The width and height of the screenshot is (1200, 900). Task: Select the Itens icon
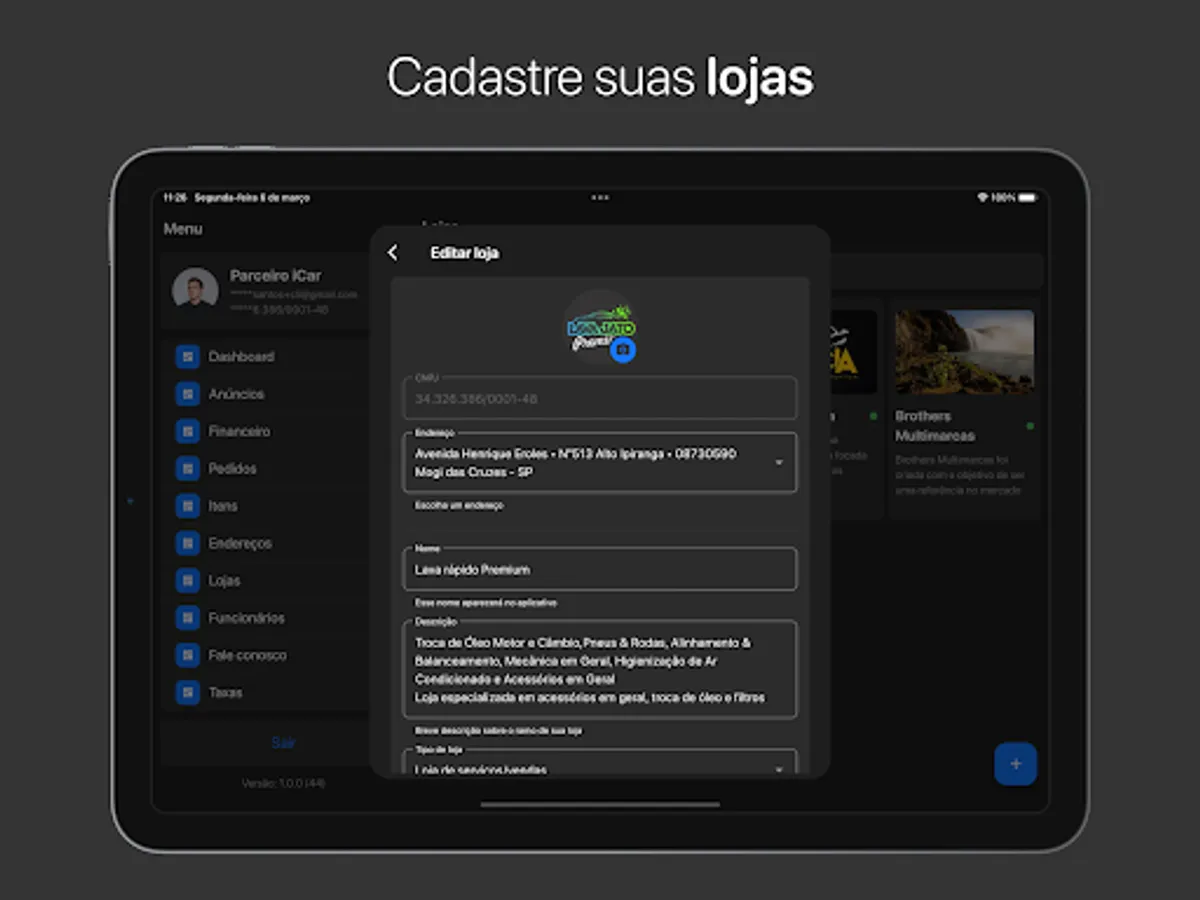[x=188, y=506]
